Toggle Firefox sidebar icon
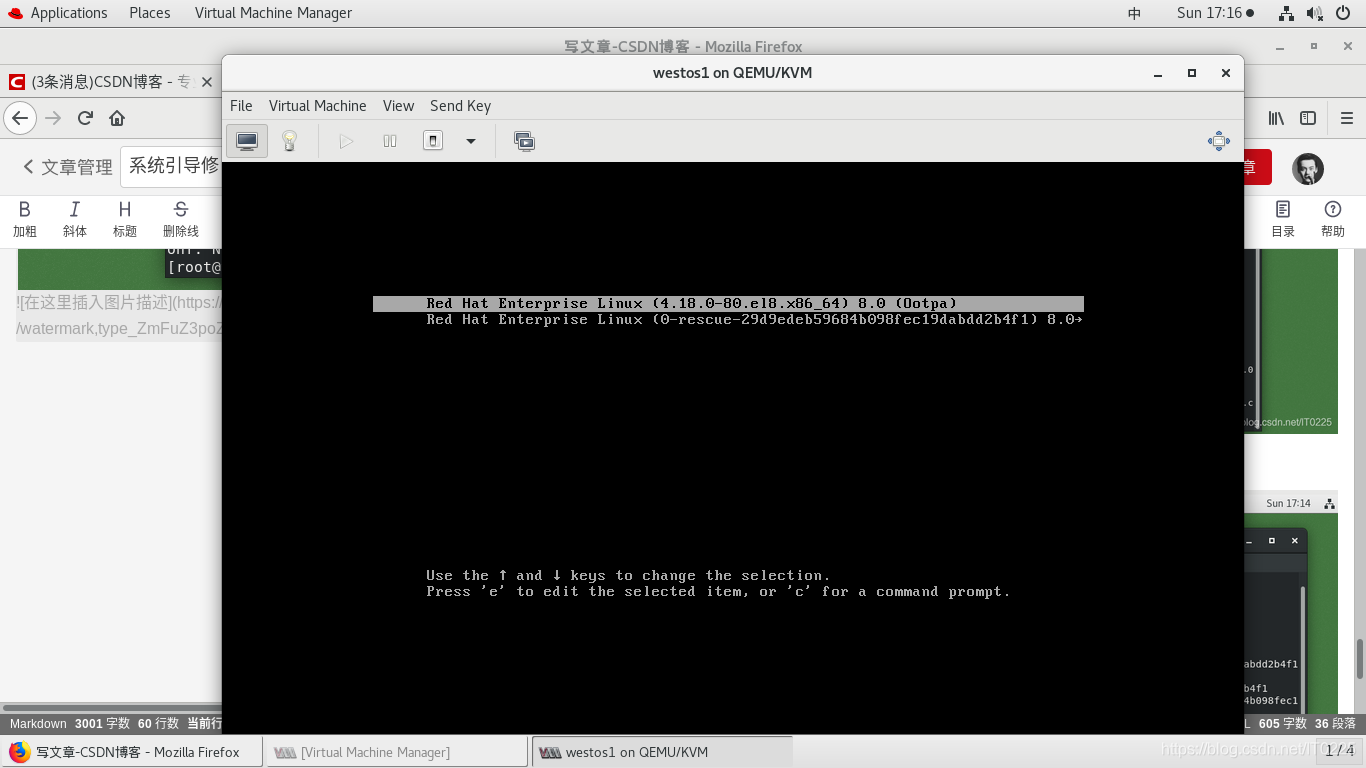 (x=1308, y=118)
